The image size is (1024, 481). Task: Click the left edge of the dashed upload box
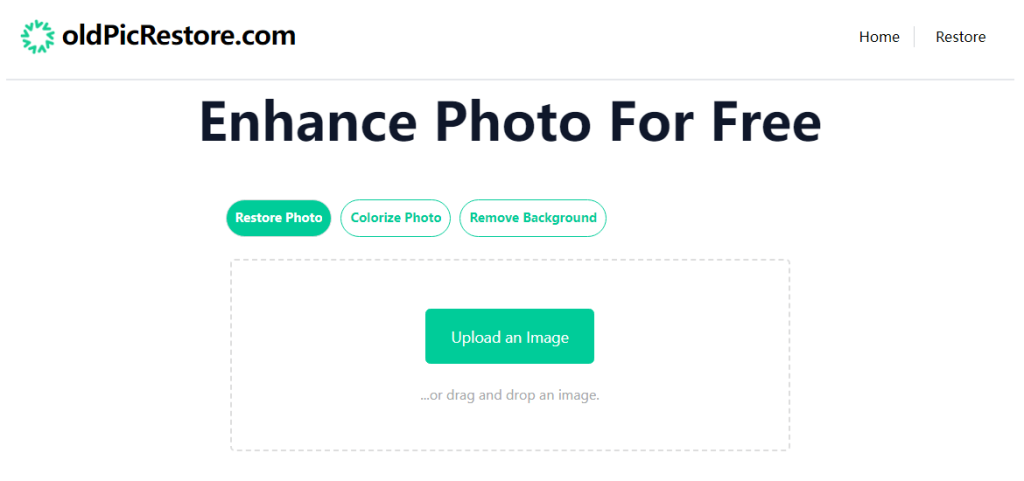(x=231, y=355)
